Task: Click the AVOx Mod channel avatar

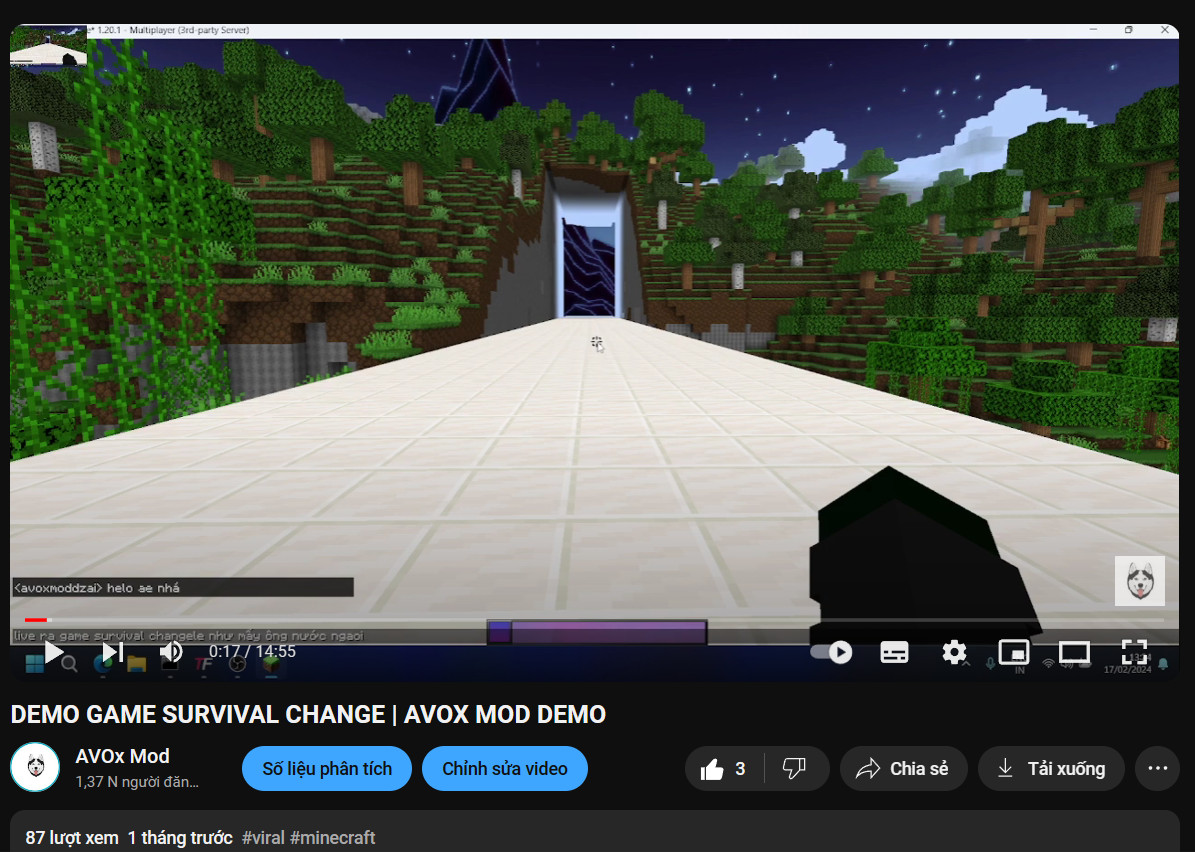Action: point(35,768)
